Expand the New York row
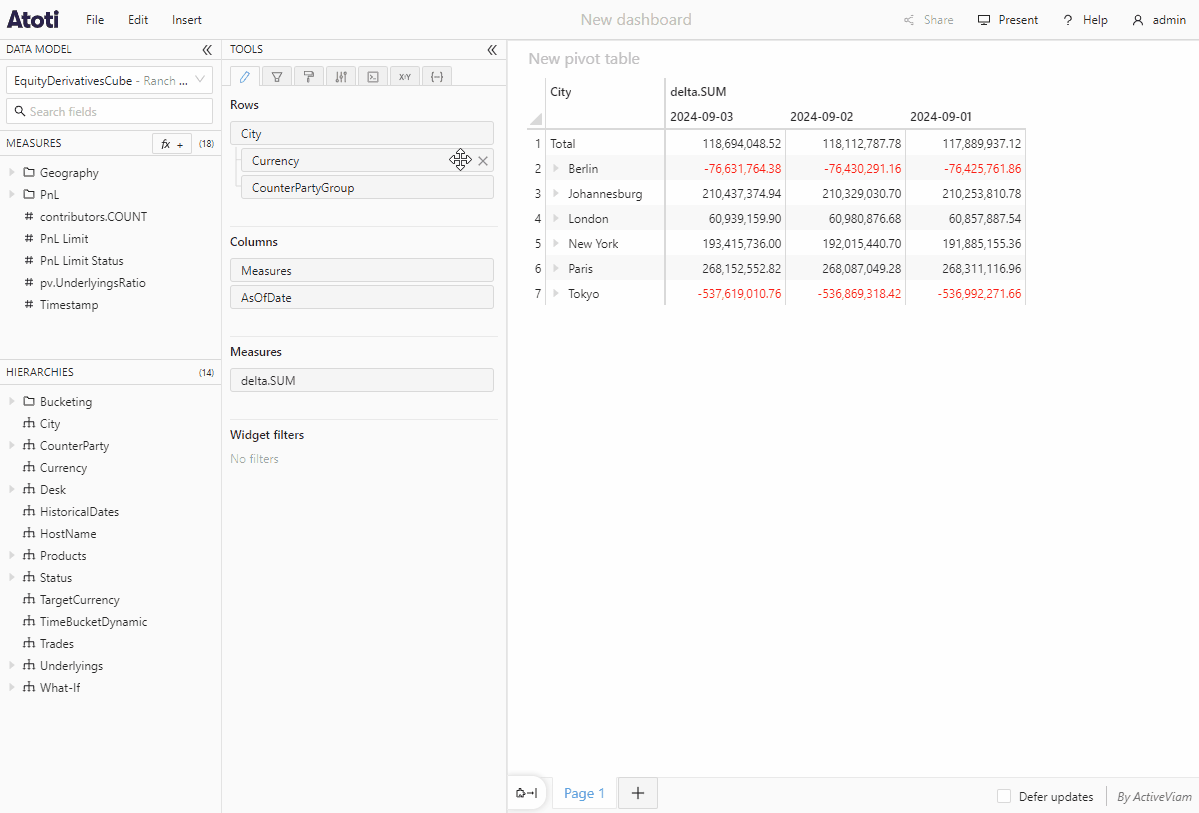Viewport: 1199px width, 813px height. tap(556, 243)
